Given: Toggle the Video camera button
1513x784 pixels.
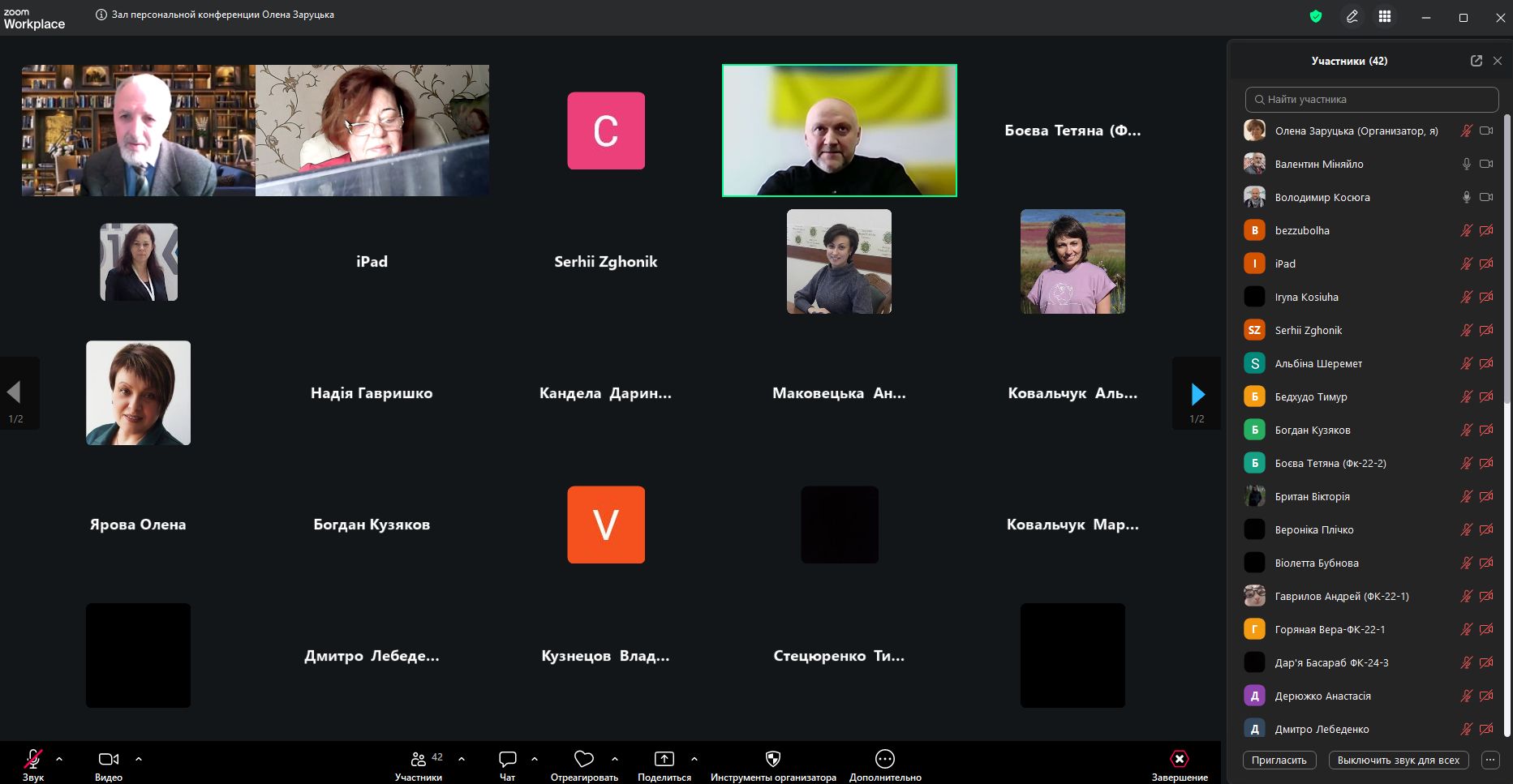Looking at the screenshot, I should (x=108, y=760).
